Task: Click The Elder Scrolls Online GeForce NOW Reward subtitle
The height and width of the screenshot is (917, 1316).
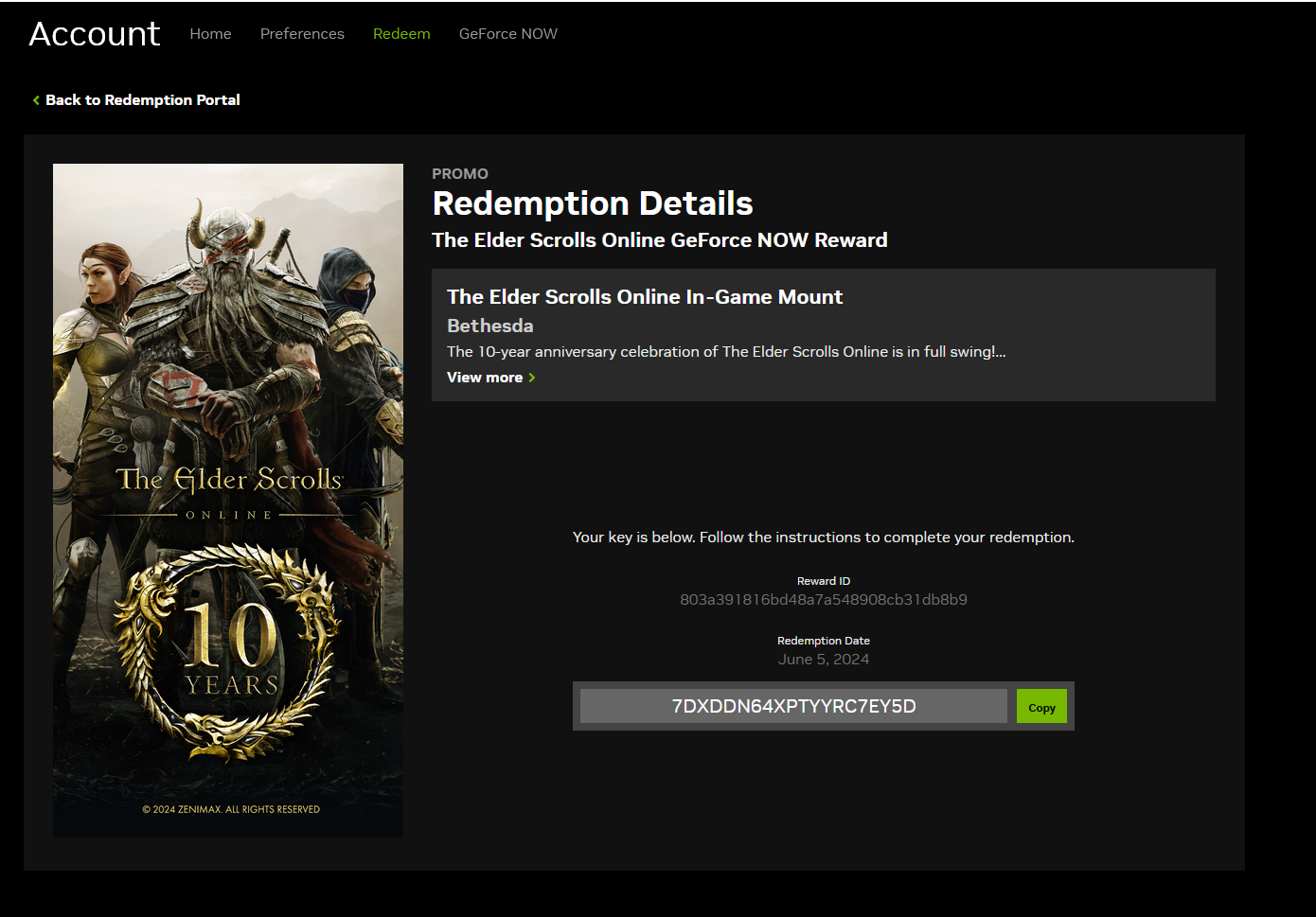Action: 660,240
